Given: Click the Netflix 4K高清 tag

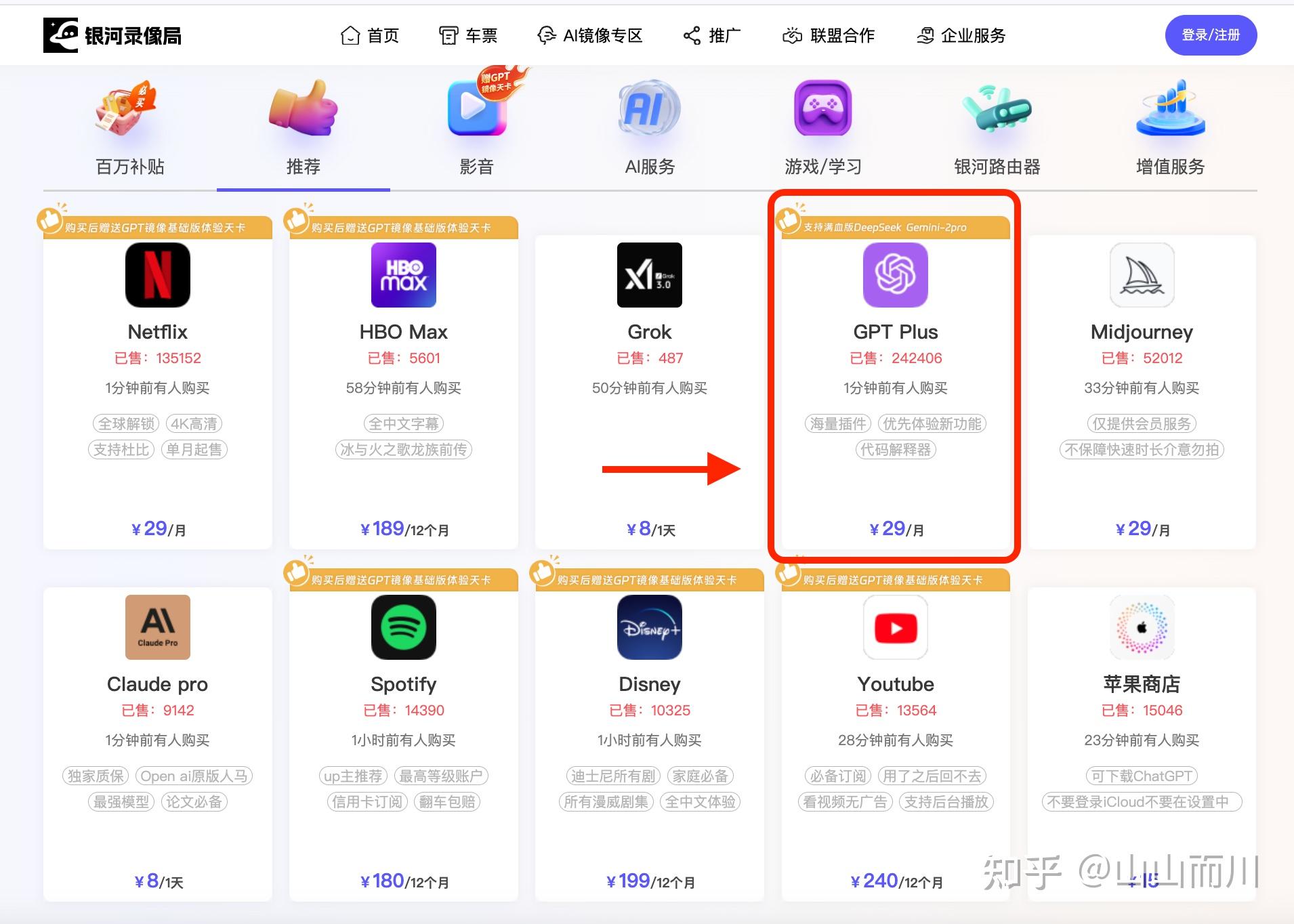Looking at the screenshot, I should [x=194, y=424].
